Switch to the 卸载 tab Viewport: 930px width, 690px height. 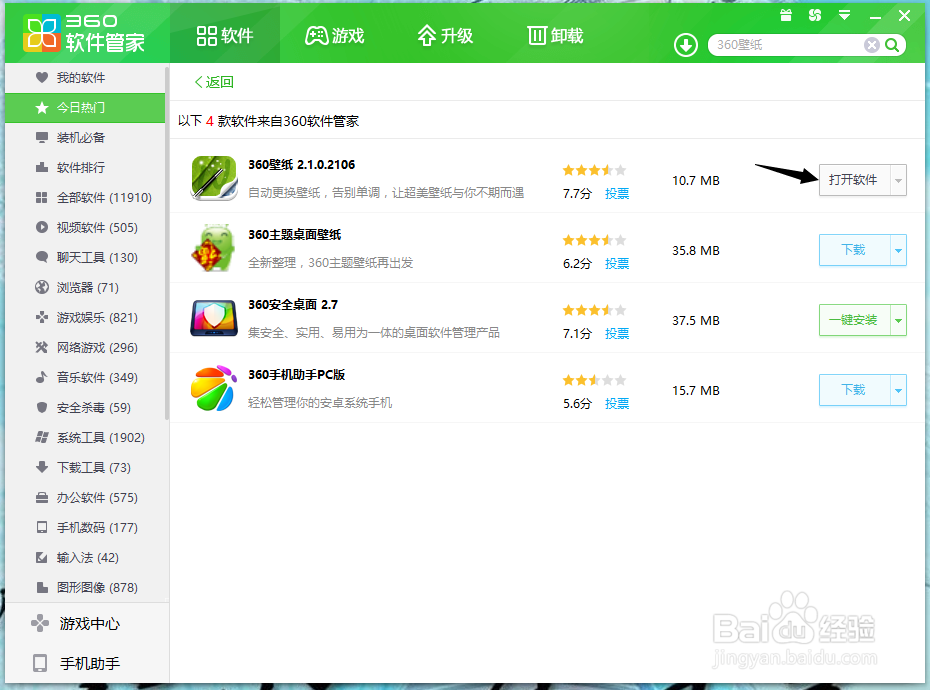pos(554,35)
